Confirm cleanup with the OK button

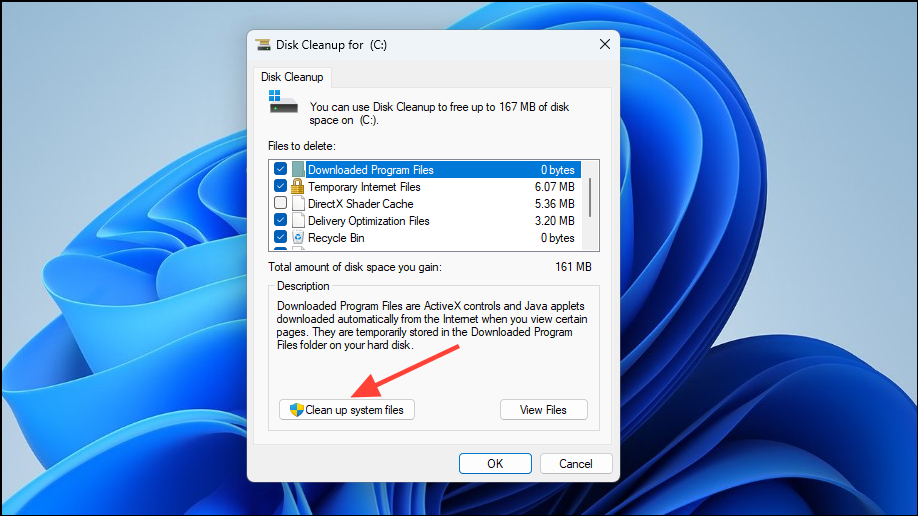(495, 463)
